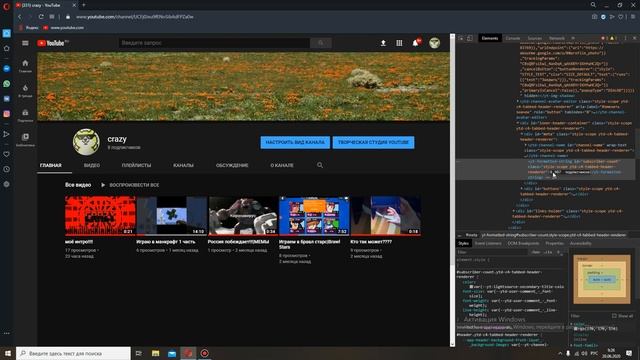640x360 pixels.
Task: Expand ytd-channel-avatar-editor node in Elements tree
Action: [518, 101]
